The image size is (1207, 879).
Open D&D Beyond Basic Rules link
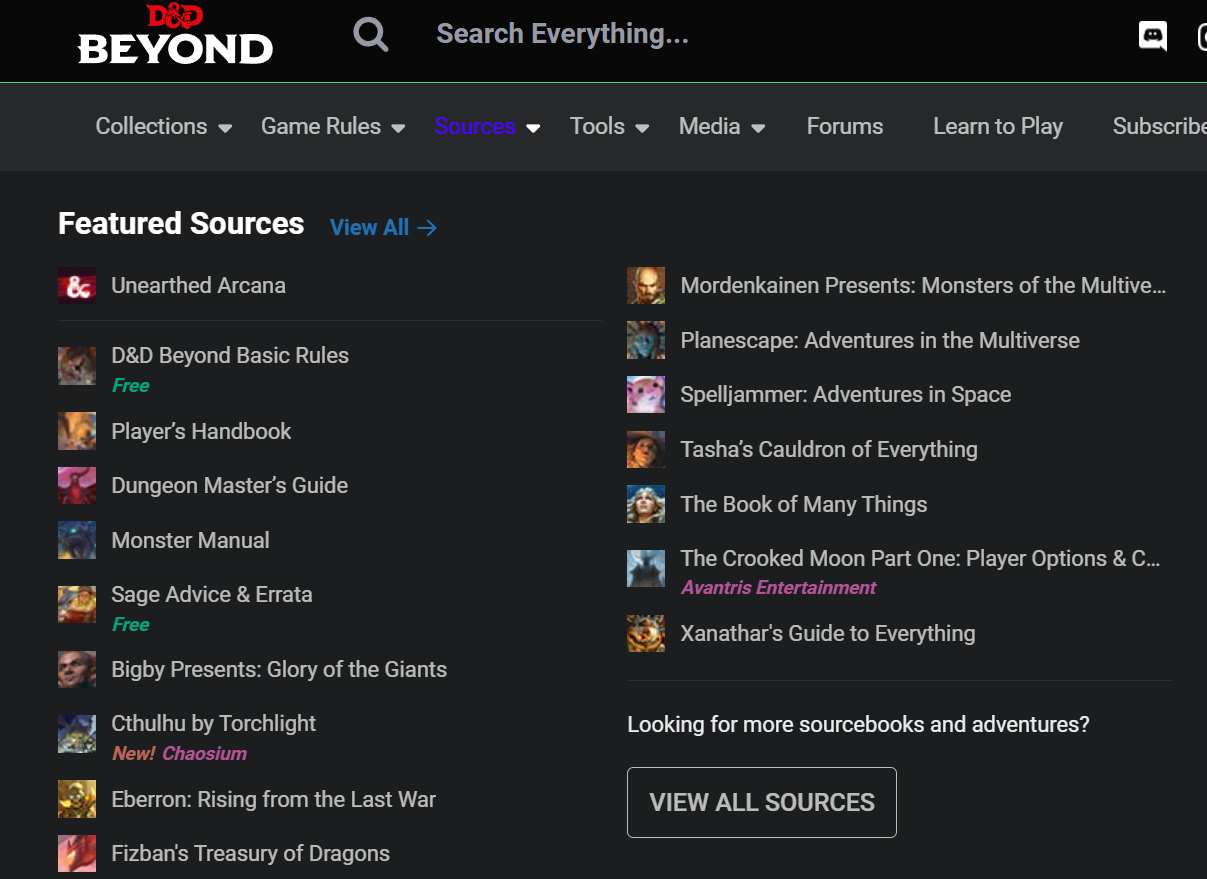pyautogui.click(x=230, y=355)
